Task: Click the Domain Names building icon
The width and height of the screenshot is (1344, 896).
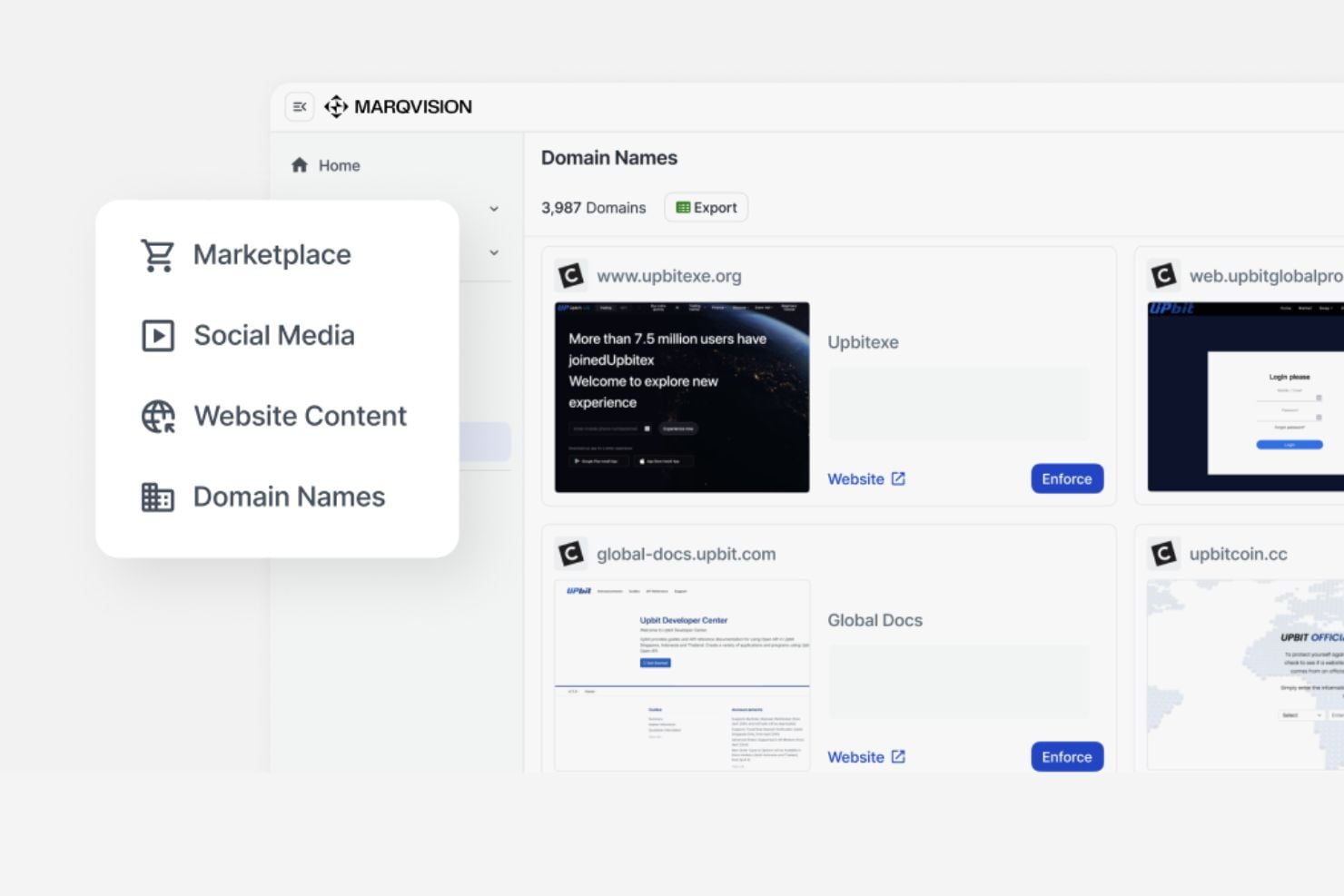Action: 158,497
